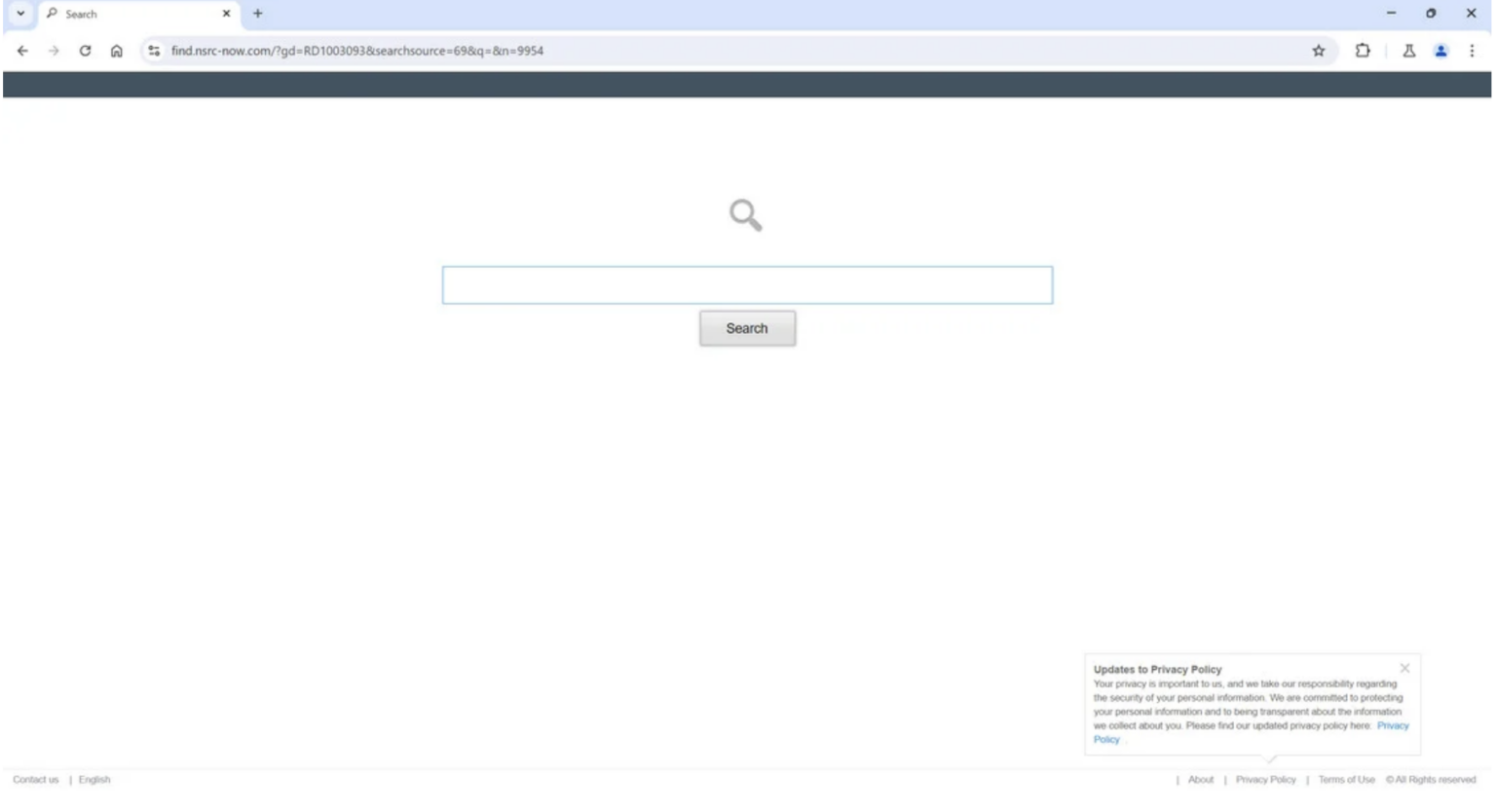1496x812 pixels.
Task: Reload the current page
Action: 86,50
